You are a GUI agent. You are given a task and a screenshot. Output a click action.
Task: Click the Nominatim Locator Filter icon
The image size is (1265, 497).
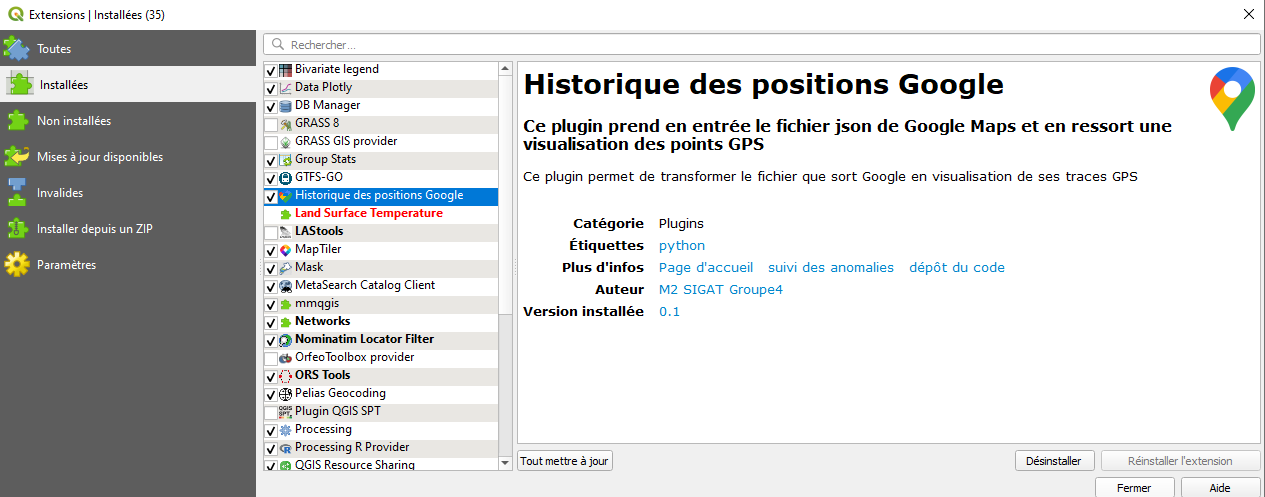pyautogui.click(x=285, y=340)
